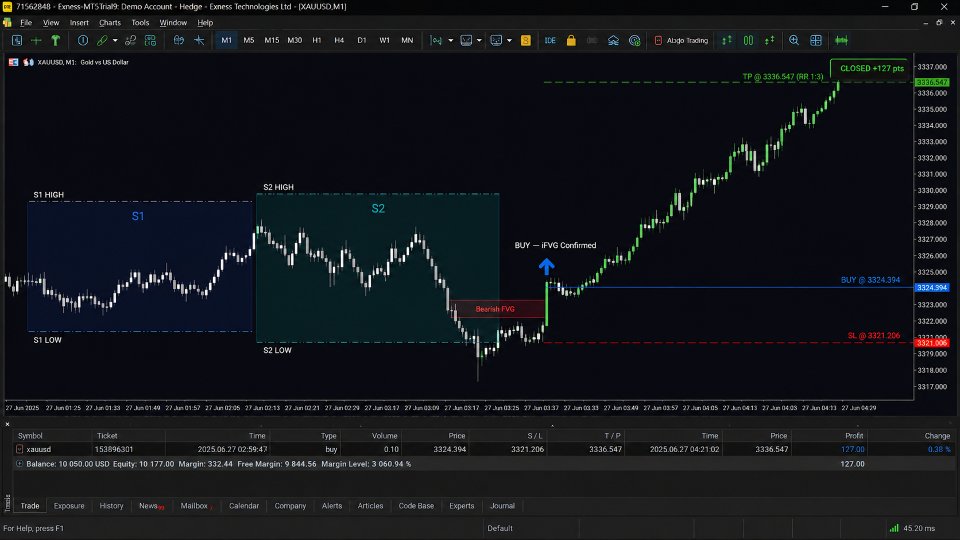Click the icon beside XAUUSD,M1 chart title

[28, 62]
